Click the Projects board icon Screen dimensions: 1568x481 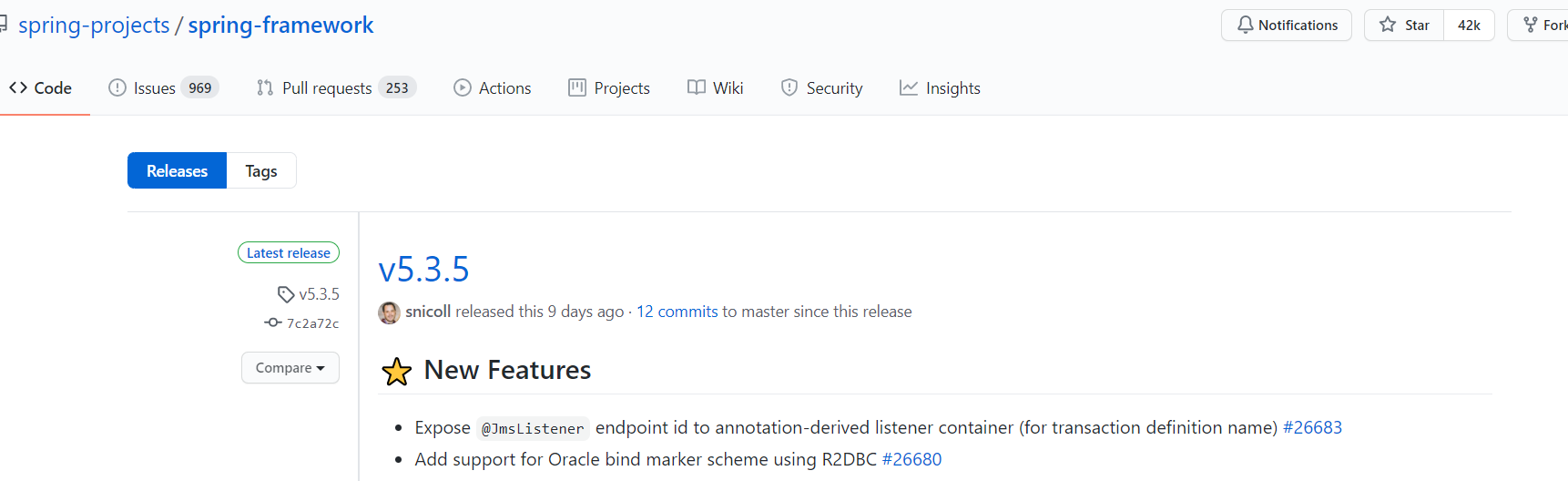click(x=577, y=87)
